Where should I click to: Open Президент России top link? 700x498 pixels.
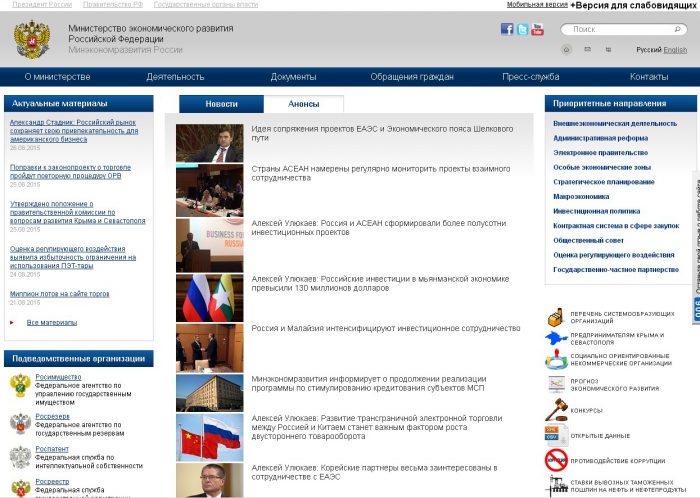(42, 4)
